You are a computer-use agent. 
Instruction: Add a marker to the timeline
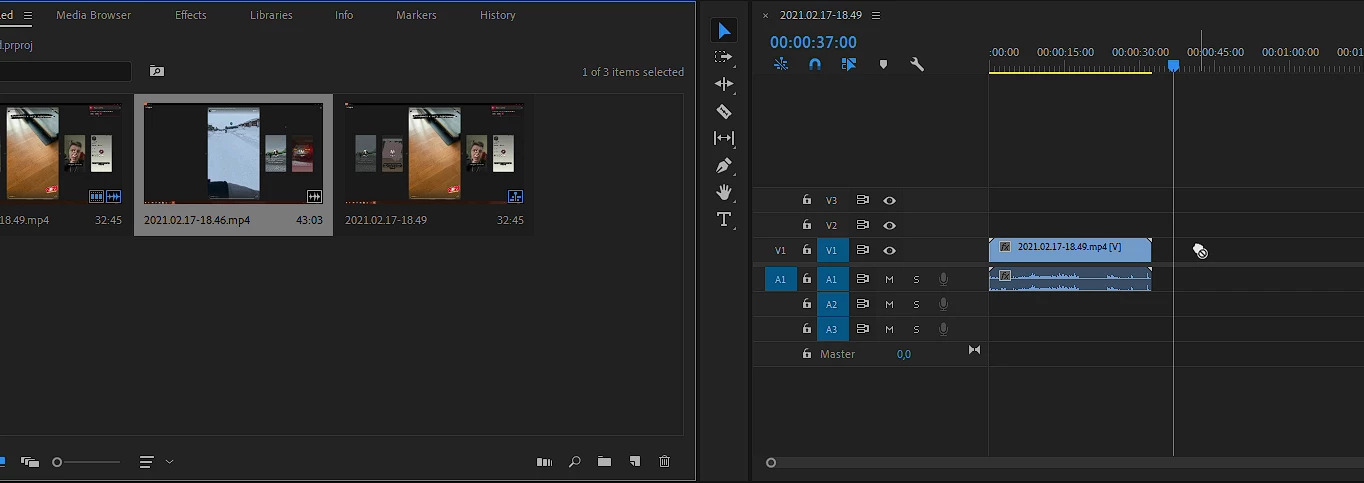pos(883,64)
